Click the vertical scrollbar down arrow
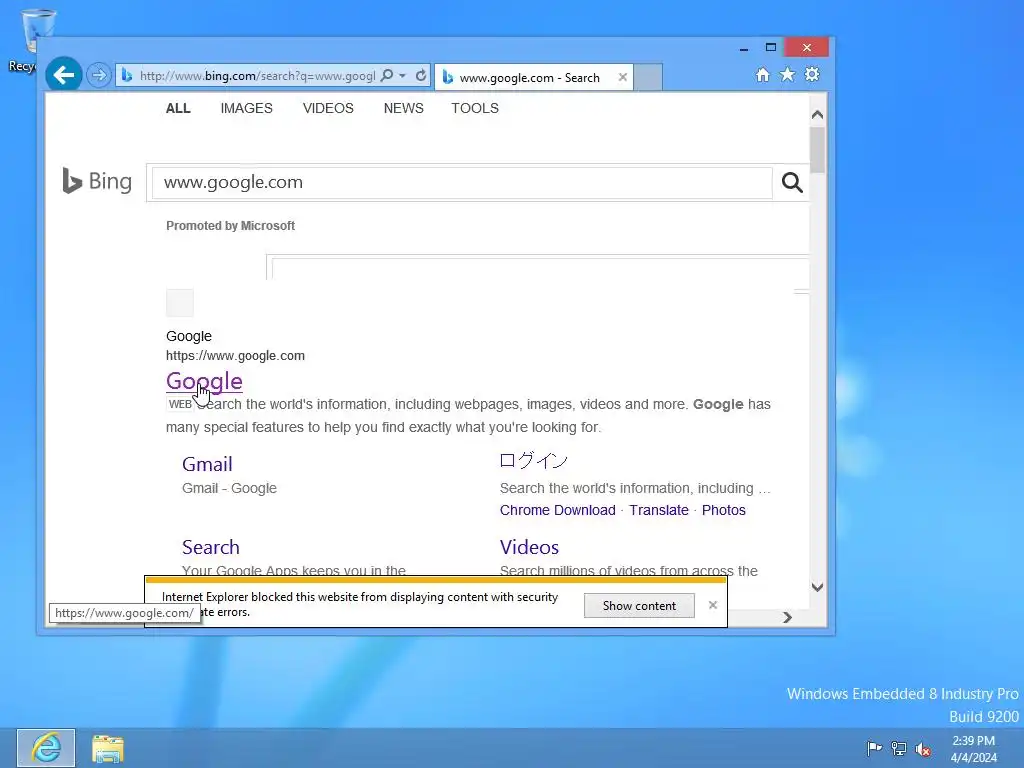 click(817, 587)
